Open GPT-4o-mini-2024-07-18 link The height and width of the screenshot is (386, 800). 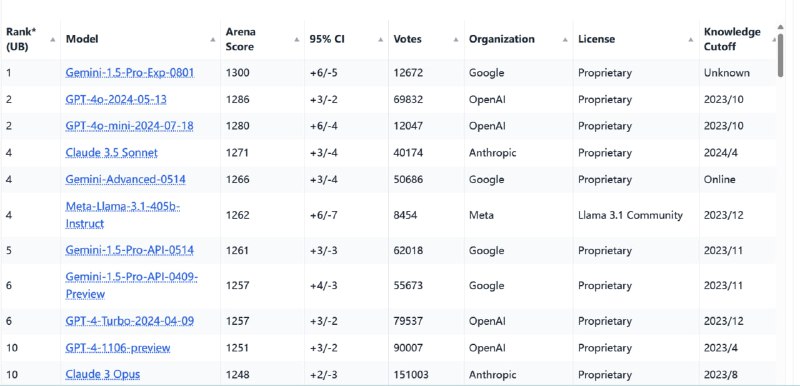pyautogui.click(x=129, y=125)
